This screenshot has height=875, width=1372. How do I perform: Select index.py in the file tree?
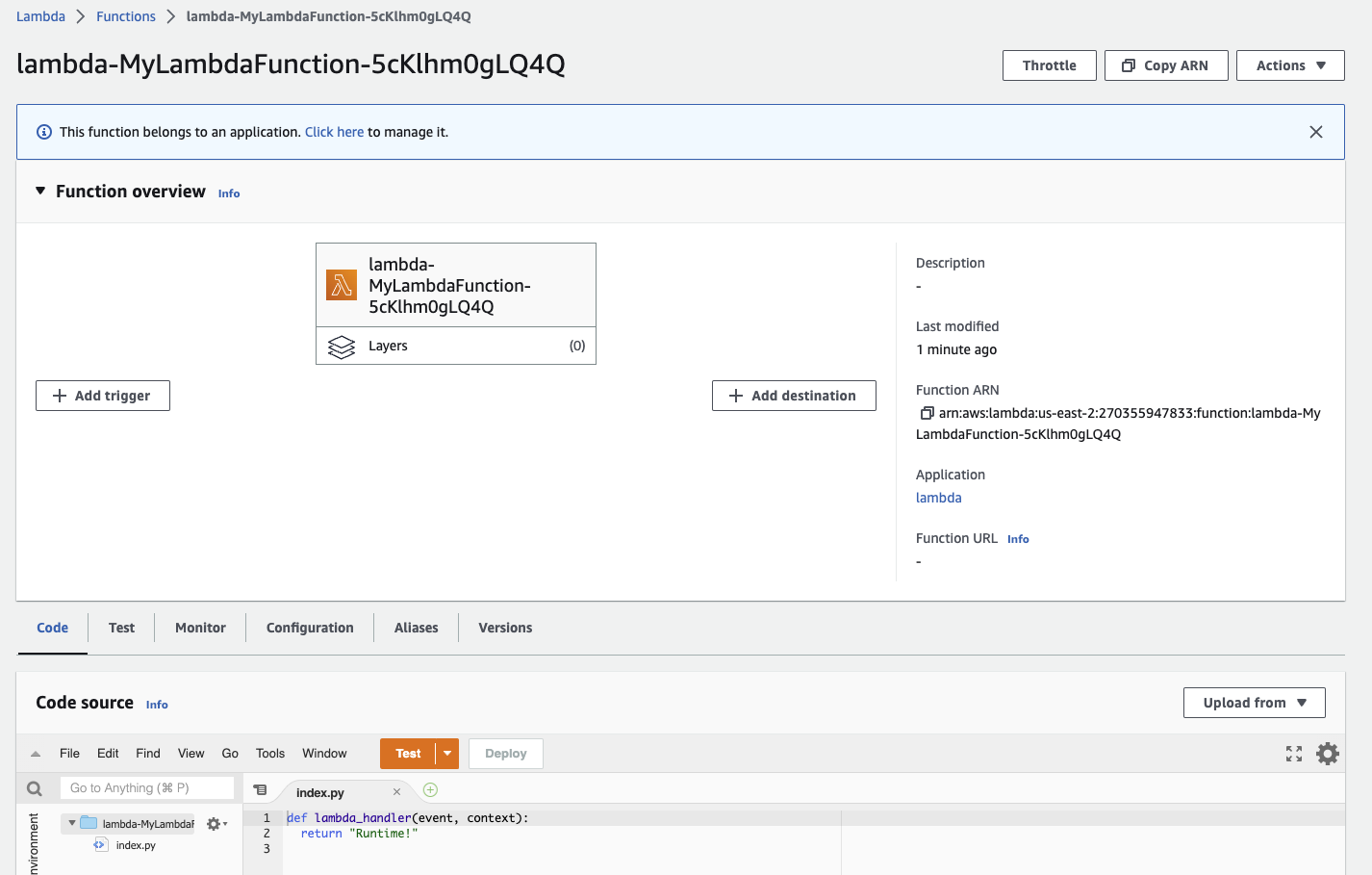[x=136, y=845]
